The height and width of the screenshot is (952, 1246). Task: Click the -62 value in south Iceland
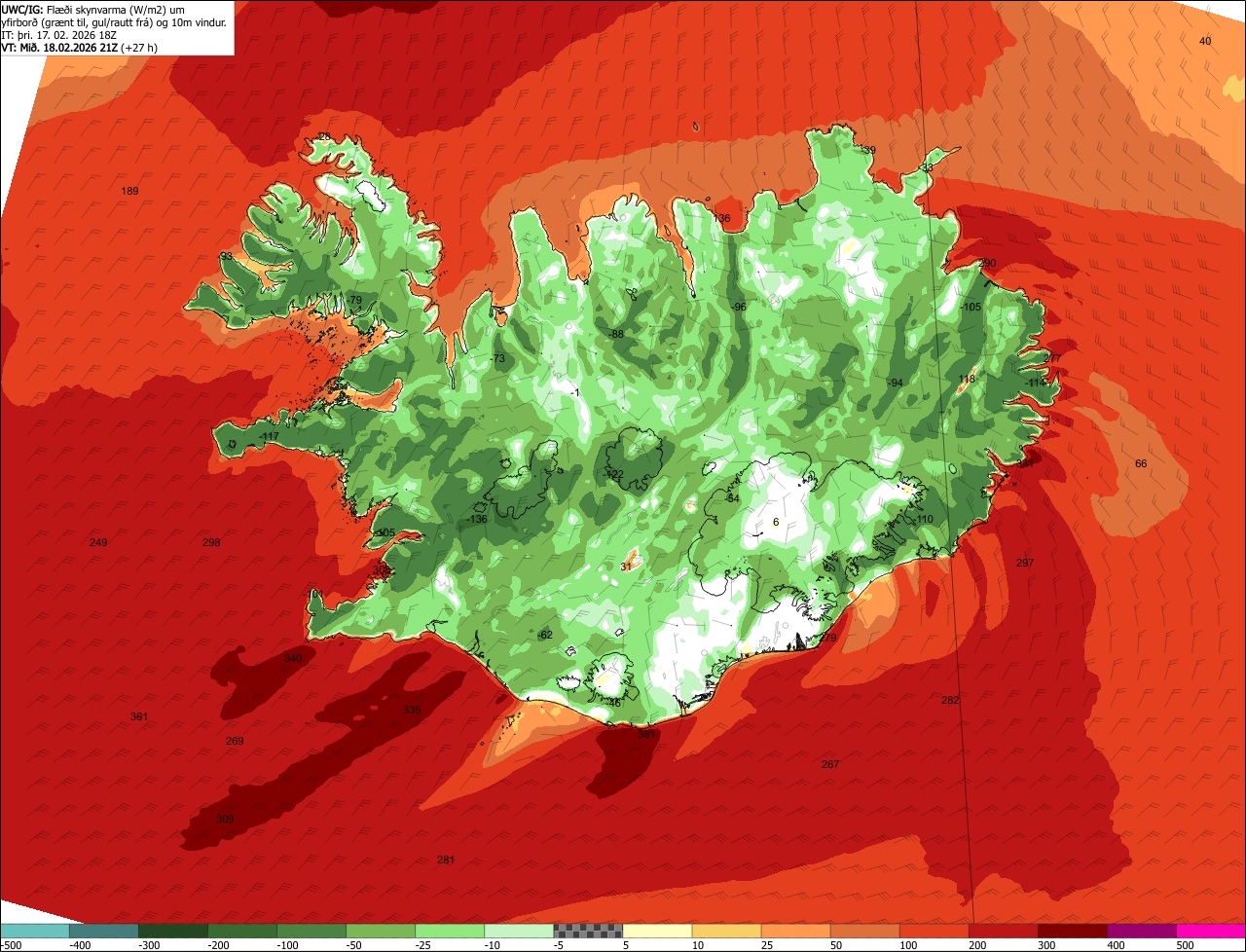[x=544, y=635]
